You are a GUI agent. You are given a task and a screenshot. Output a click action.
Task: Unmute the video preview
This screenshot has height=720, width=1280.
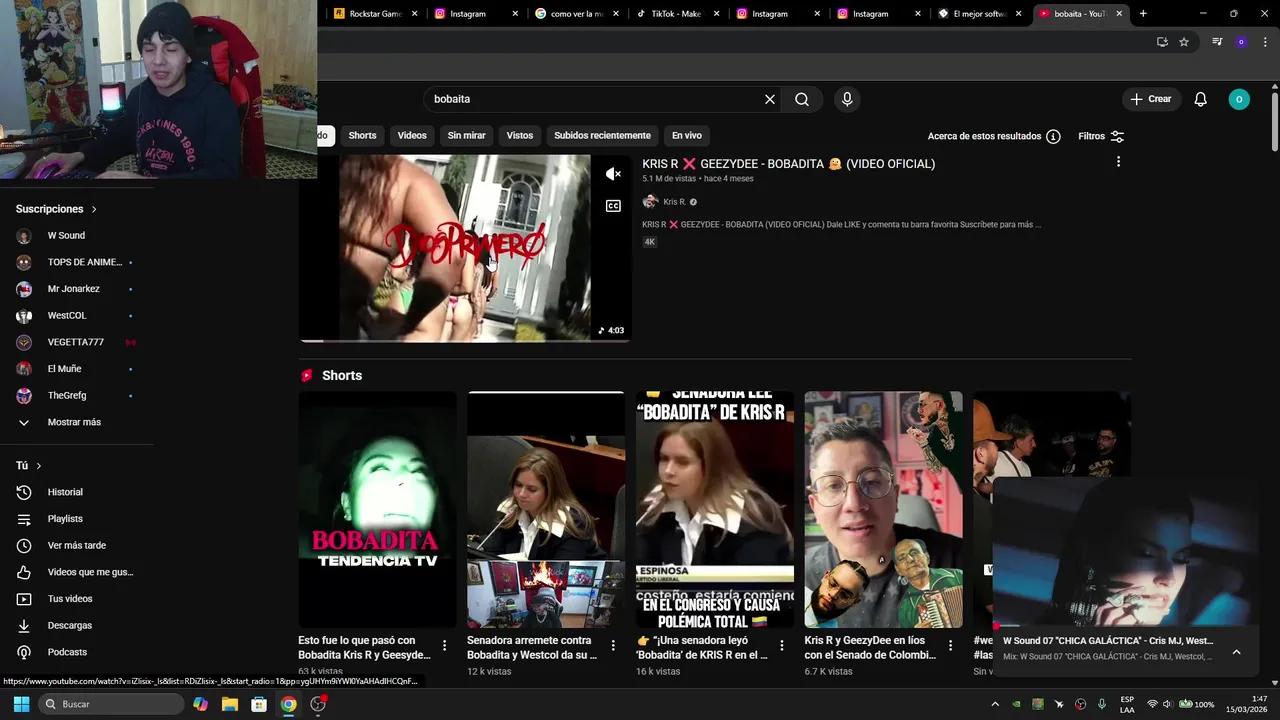pyautogui.click(x=614, y=174)
